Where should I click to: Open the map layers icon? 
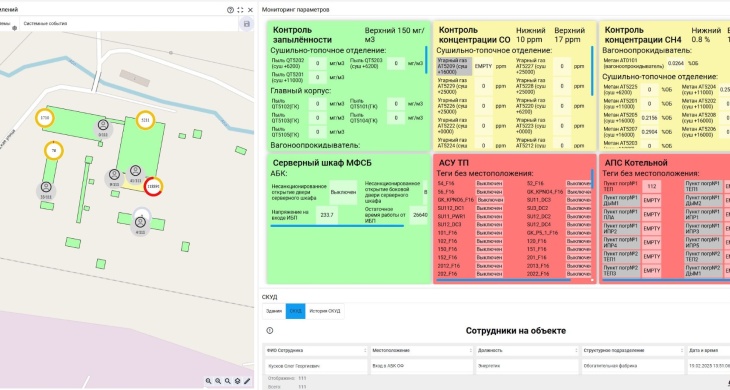[x=237, y=381]
